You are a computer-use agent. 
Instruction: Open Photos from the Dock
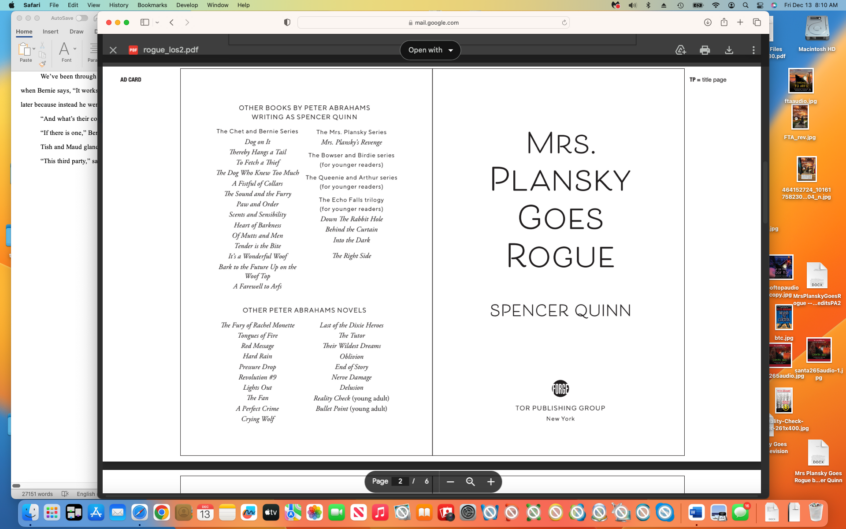point(314,512)
